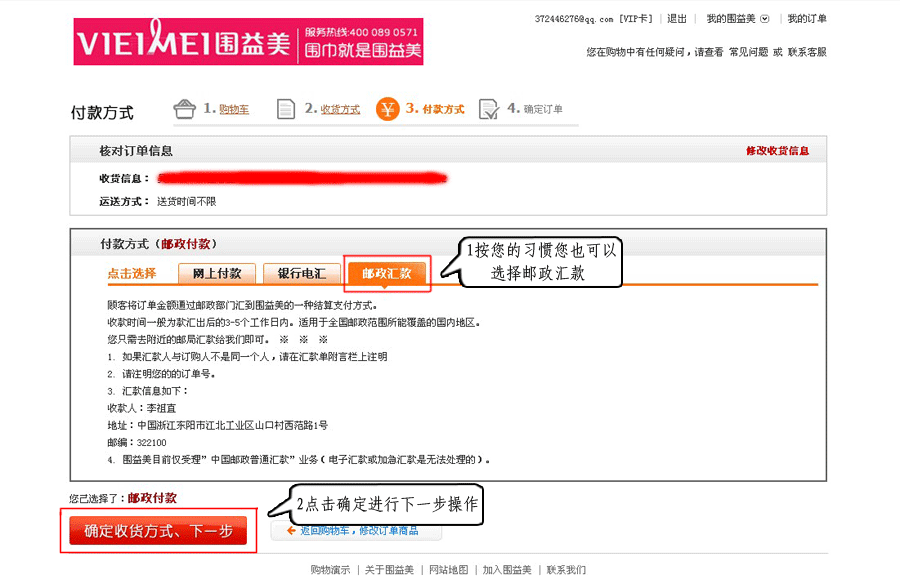Screen dimensions: 900x584
Task: Click the 点击选择 label
Action: pyautogui.click(x=132, y=273)
